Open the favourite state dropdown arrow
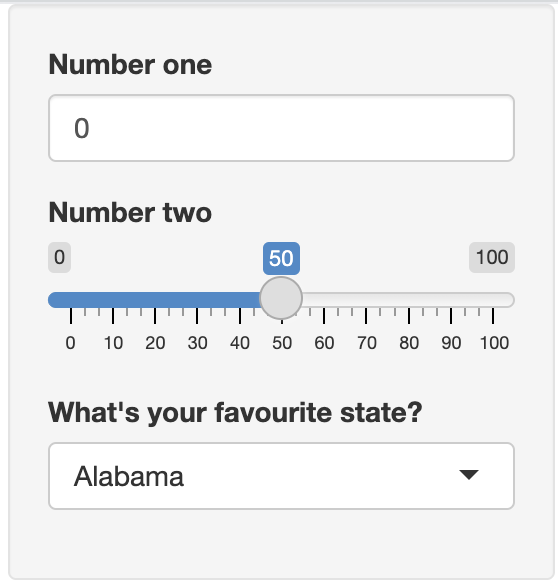The width and height of the screenshot is (558, 586). (x=469, y=475)
